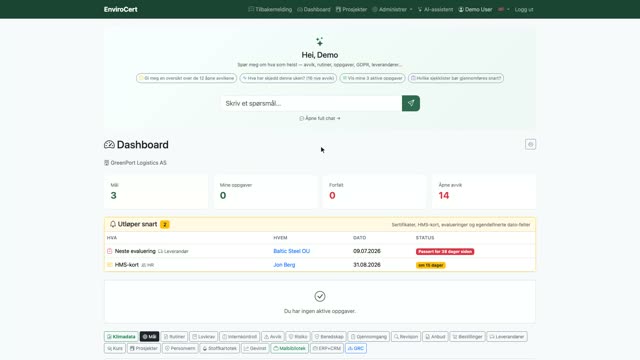Click Logg ut

(x=524, y=9)
